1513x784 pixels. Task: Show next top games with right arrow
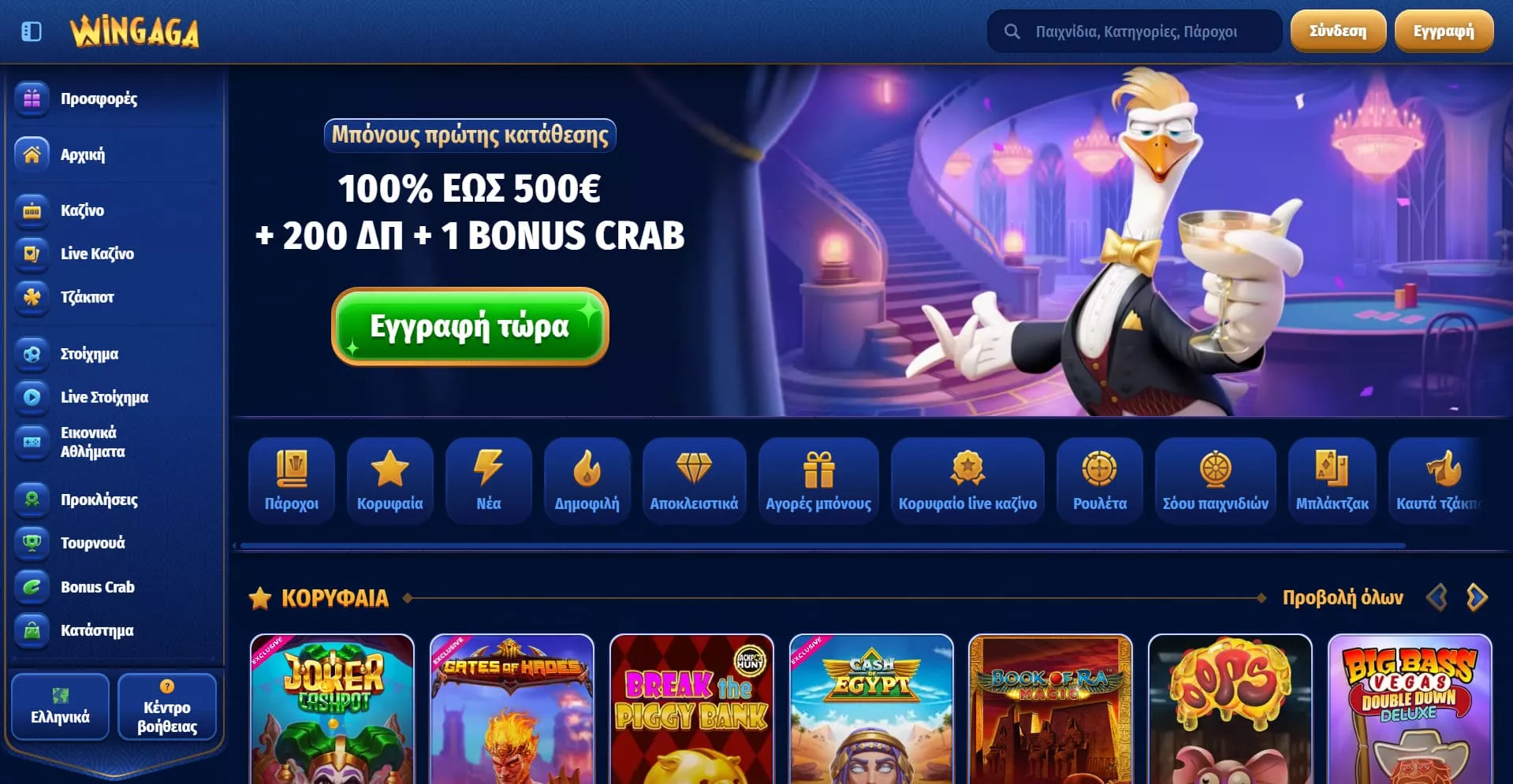1477,597
